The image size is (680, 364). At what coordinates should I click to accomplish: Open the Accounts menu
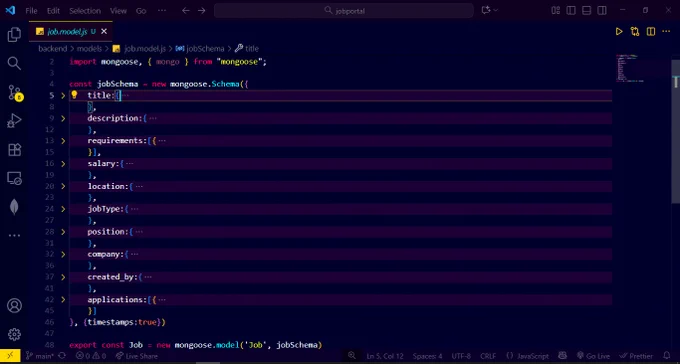tap(14, 306)
